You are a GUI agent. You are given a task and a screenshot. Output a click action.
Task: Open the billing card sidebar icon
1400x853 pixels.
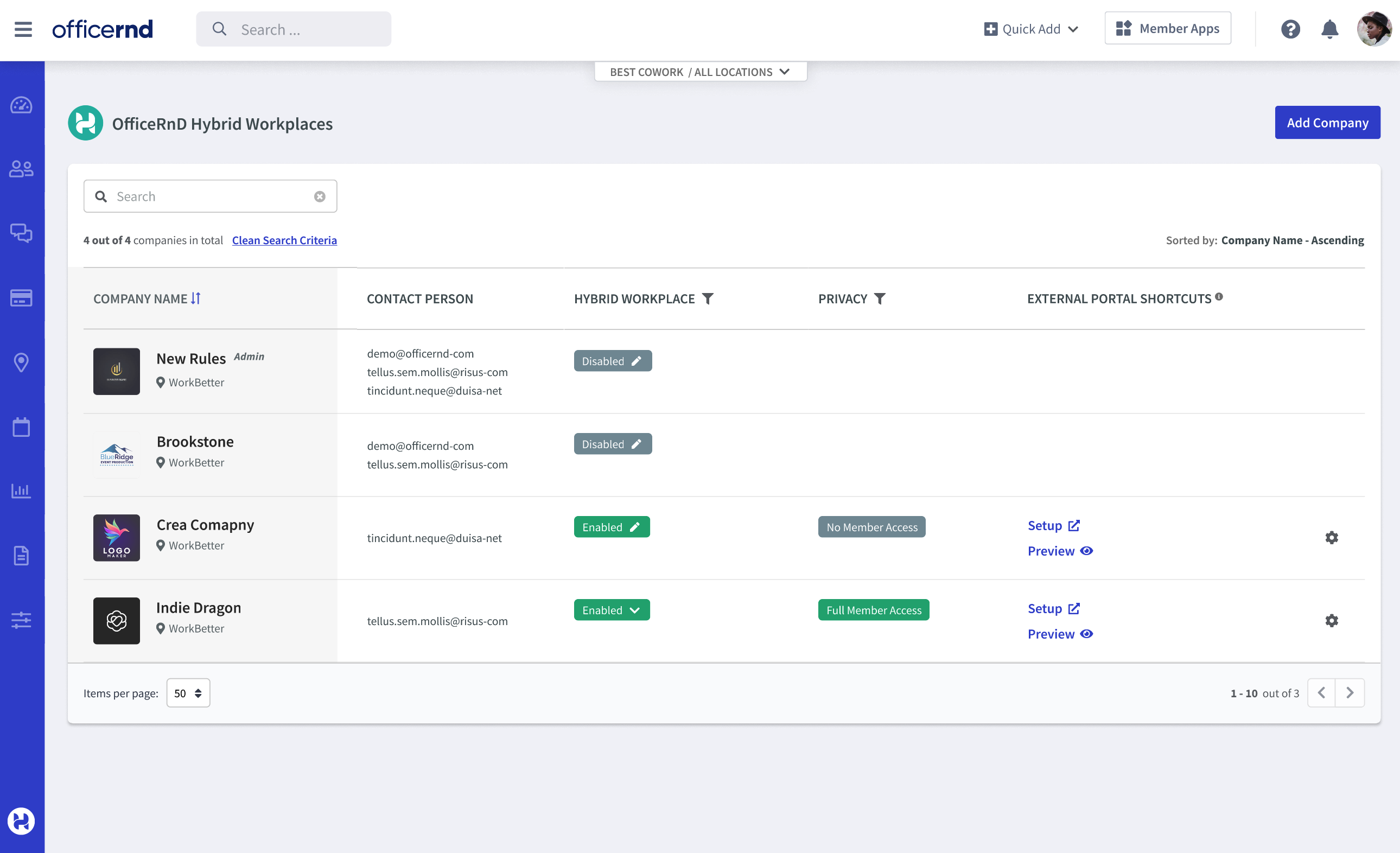pos(22,298)
